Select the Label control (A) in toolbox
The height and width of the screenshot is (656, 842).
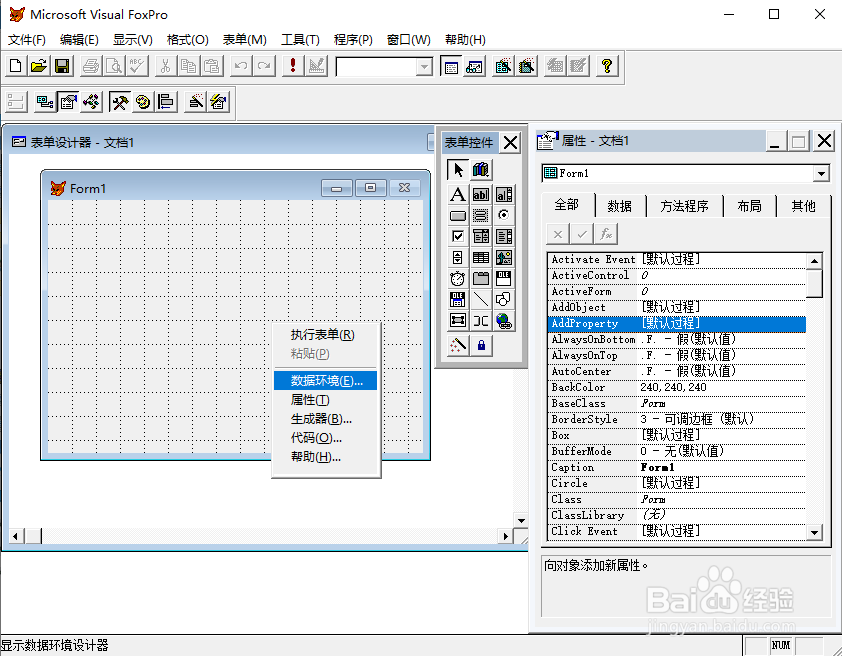[x=458, y=194]
